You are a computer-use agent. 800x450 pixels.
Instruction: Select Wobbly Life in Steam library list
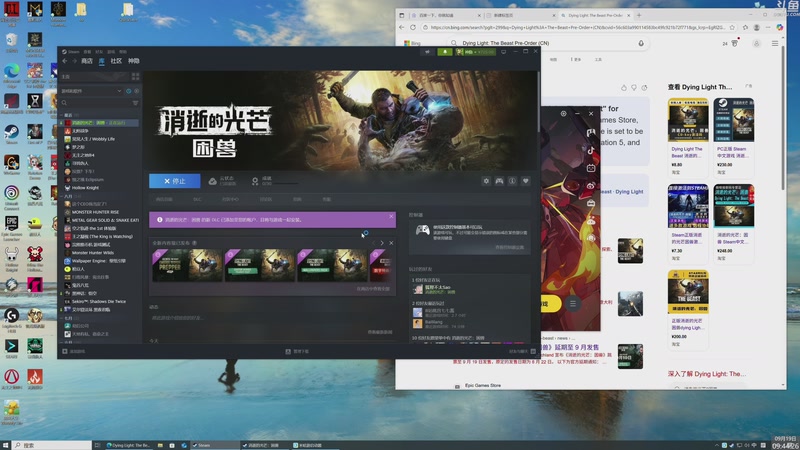93,139
